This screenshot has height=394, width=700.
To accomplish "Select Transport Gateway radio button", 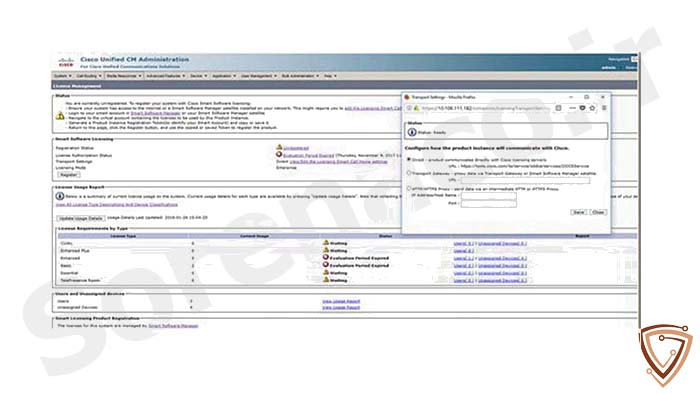I will (x=408, y=173).
